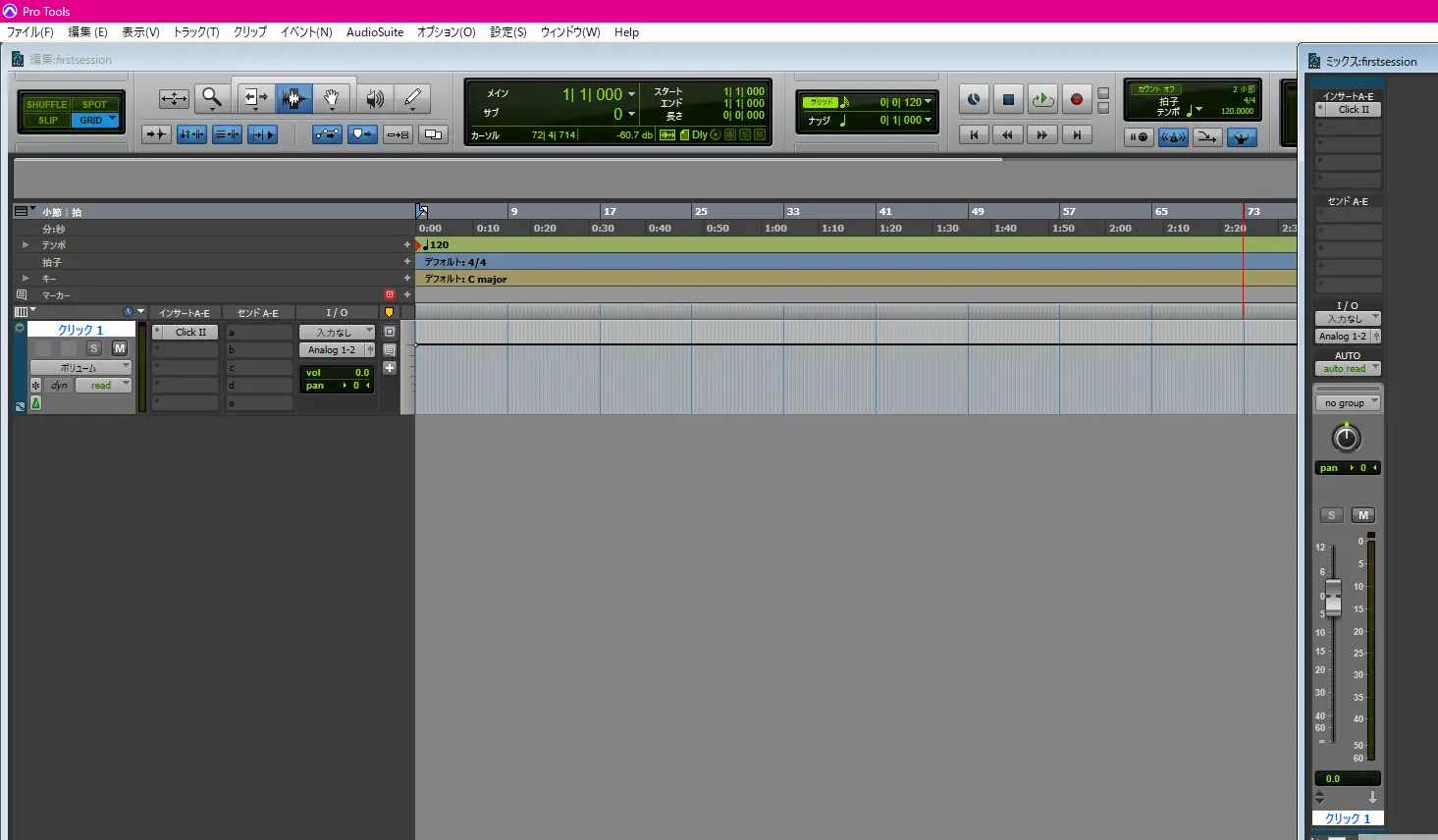Mute the クリック 1 track in edit window
The width and height of the screenshot is (1438, 840).
tap(119, 348)
